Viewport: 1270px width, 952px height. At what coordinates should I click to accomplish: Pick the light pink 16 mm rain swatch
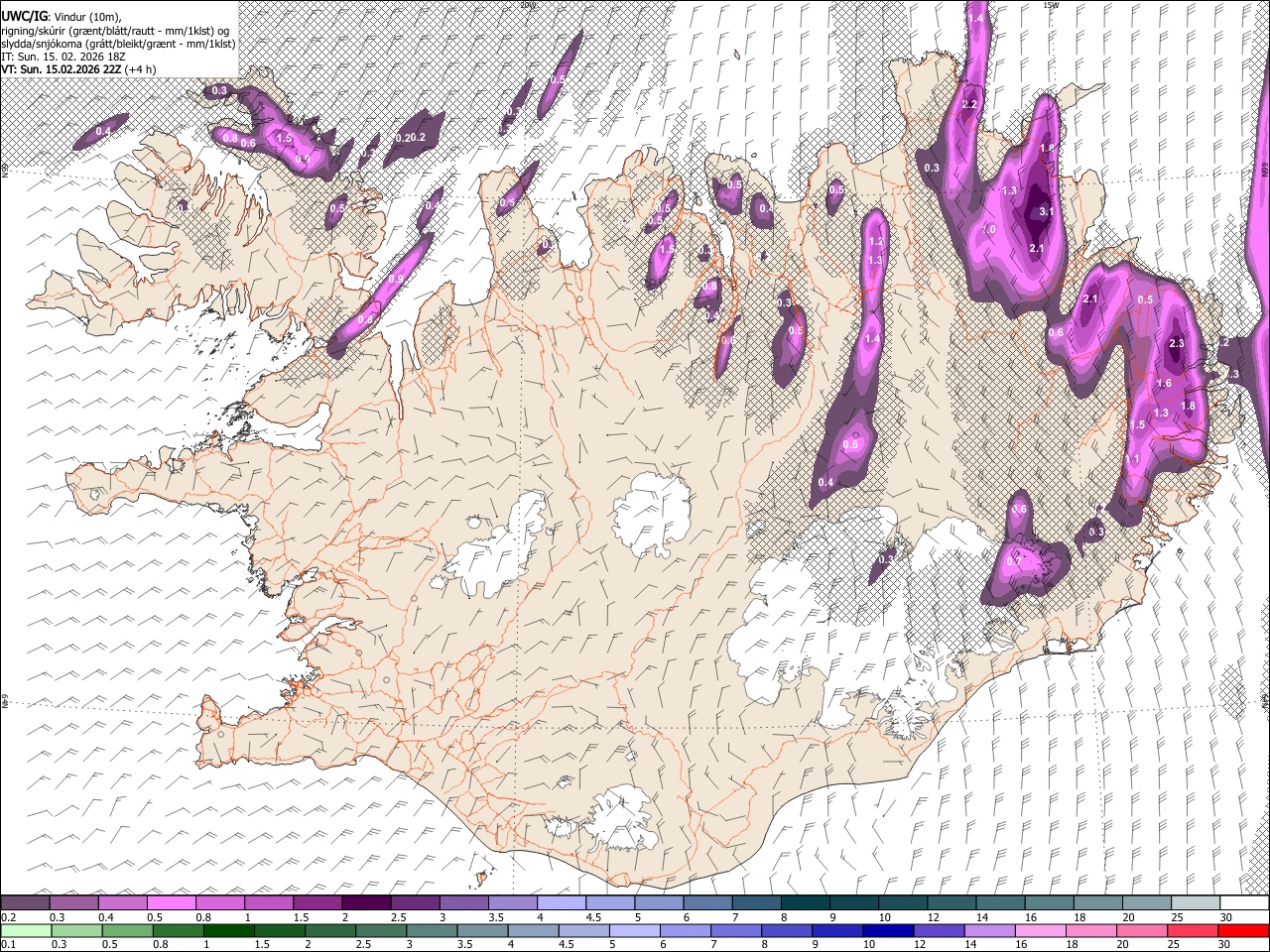(x=1040, y=930)
